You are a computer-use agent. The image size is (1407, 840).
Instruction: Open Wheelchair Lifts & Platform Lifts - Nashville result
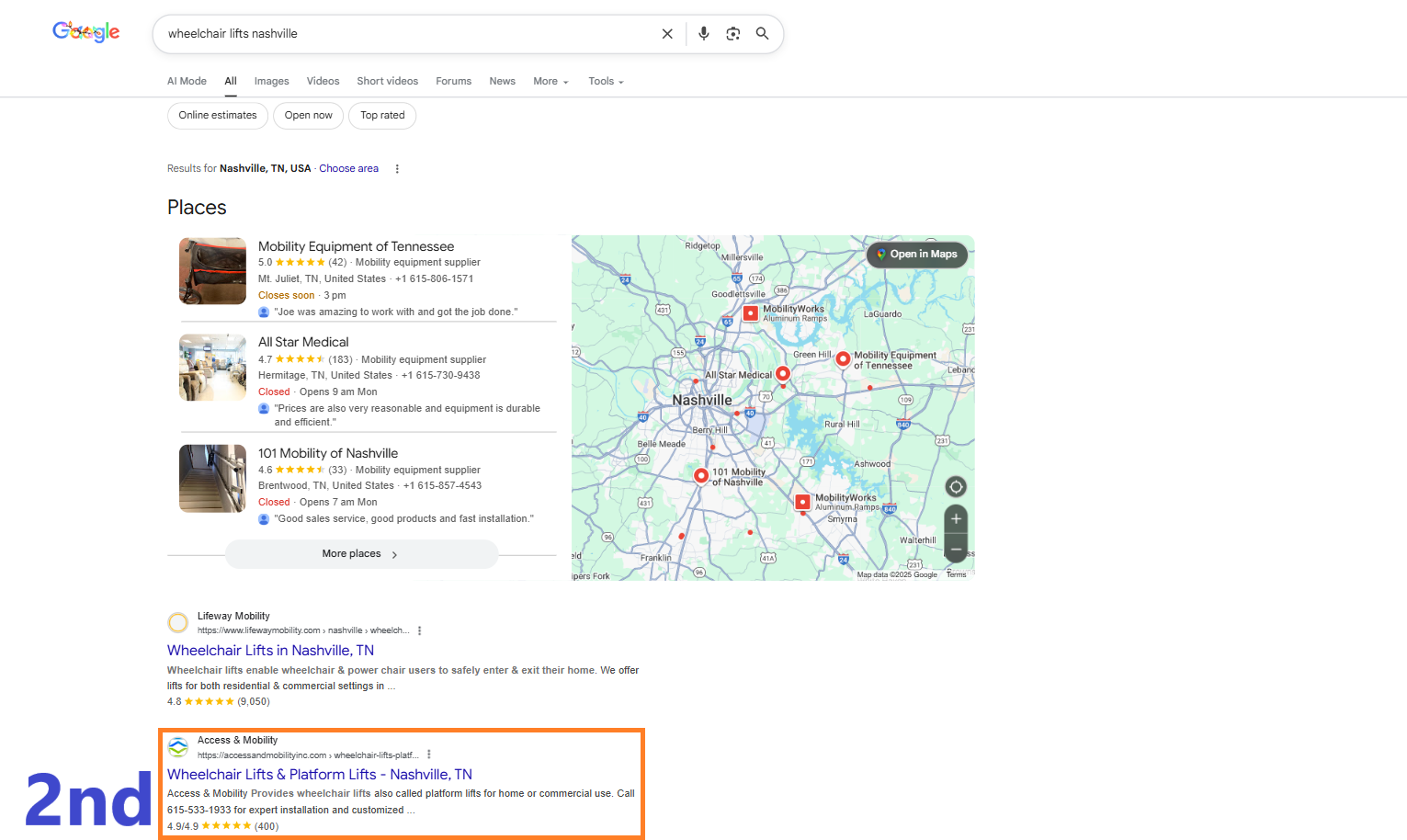pos(320,775)
